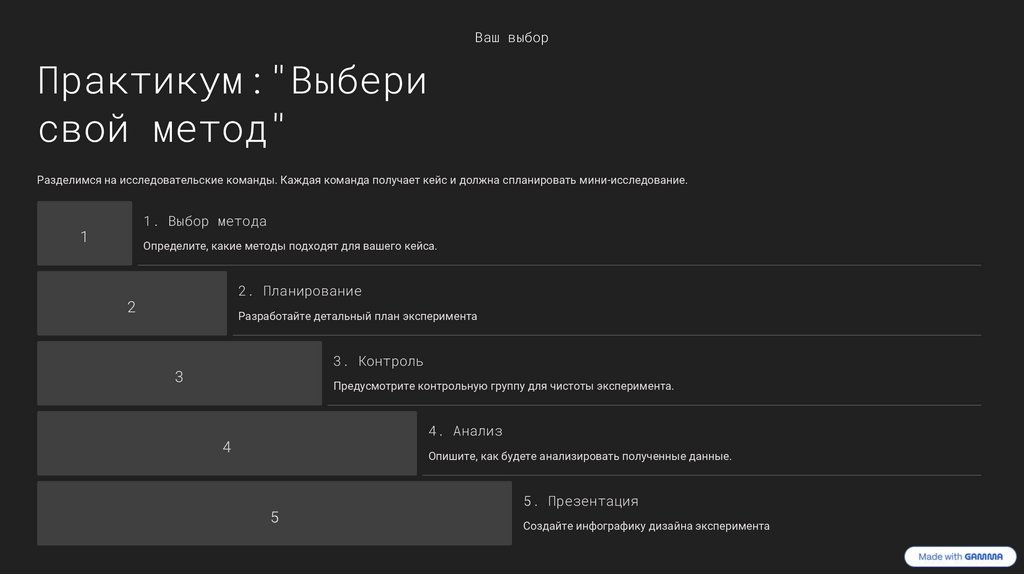Screen dimensions: 1024x574
Task: Click the text 'Определите, какие методы подходят для вашего кейса'
Action: (x=290, y=246)
